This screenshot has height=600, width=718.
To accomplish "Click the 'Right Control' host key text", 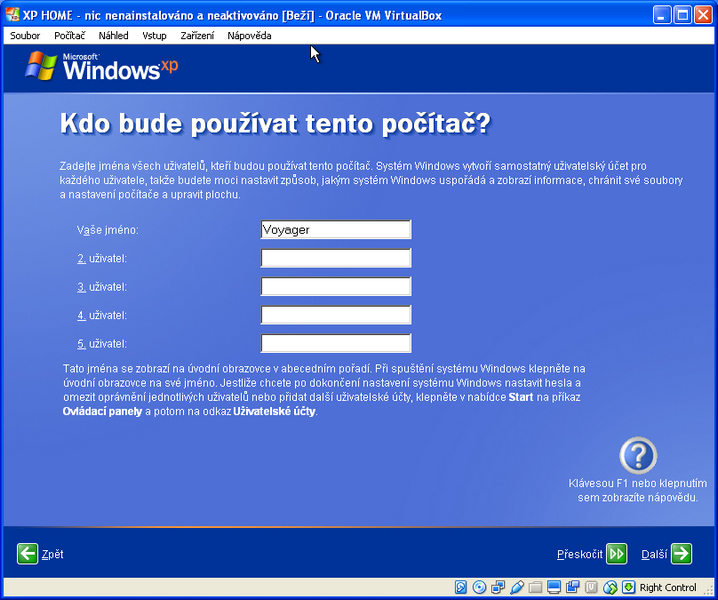I will point(668,587).
